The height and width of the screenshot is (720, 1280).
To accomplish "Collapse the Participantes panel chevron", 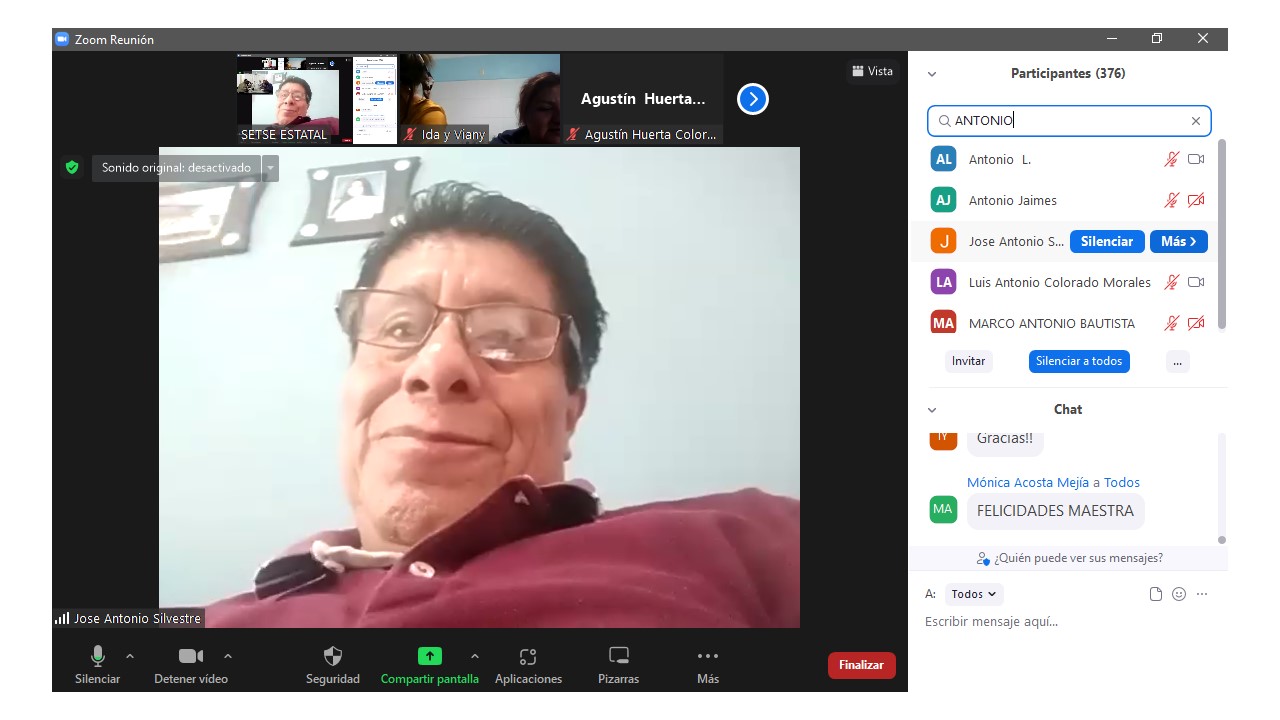I will (932, 74).
